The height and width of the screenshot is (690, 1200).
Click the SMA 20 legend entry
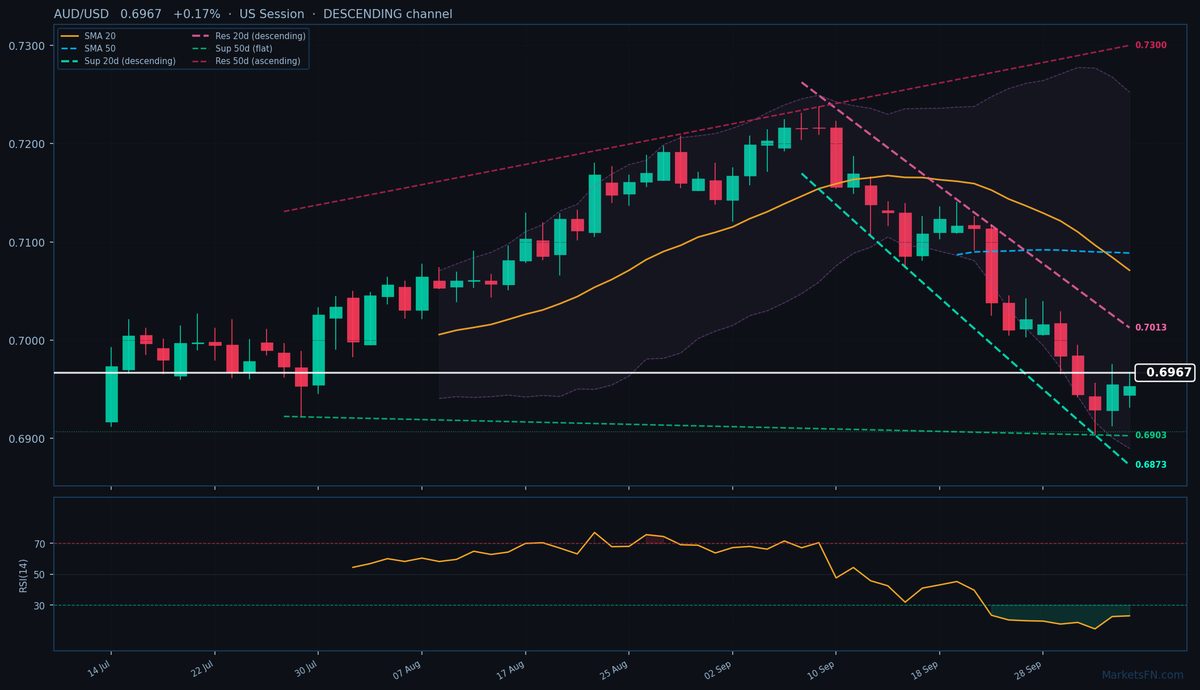point(88,36)
